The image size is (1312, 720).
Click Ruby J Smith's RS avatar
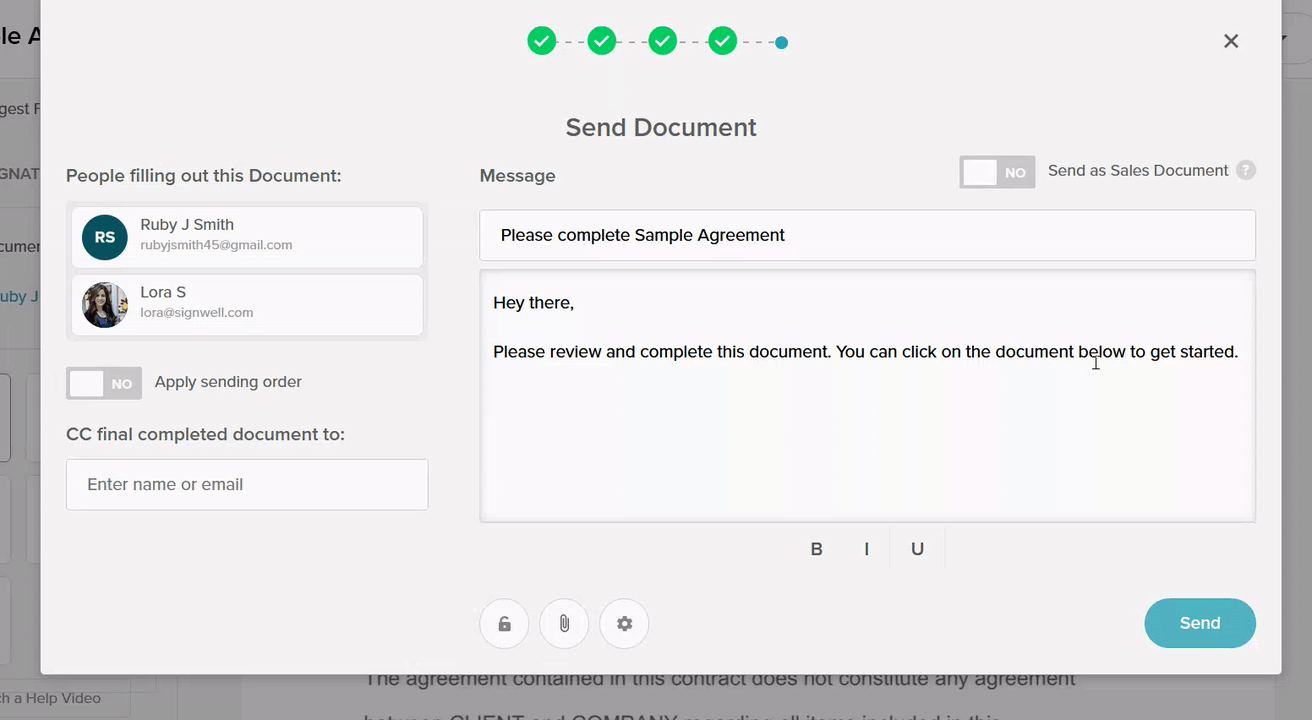pos(104,237)
